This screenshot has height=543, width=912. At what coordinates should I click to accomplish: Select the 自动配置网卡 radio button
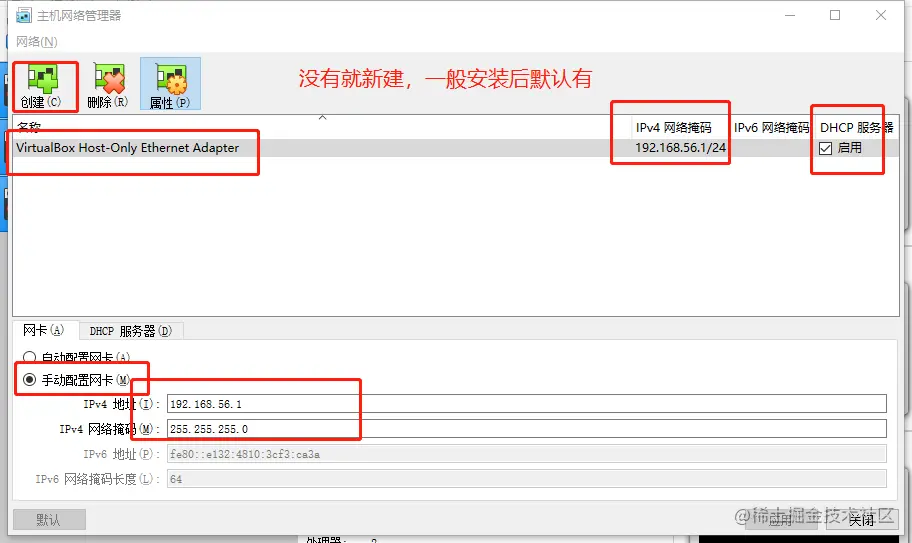(29, 357)
